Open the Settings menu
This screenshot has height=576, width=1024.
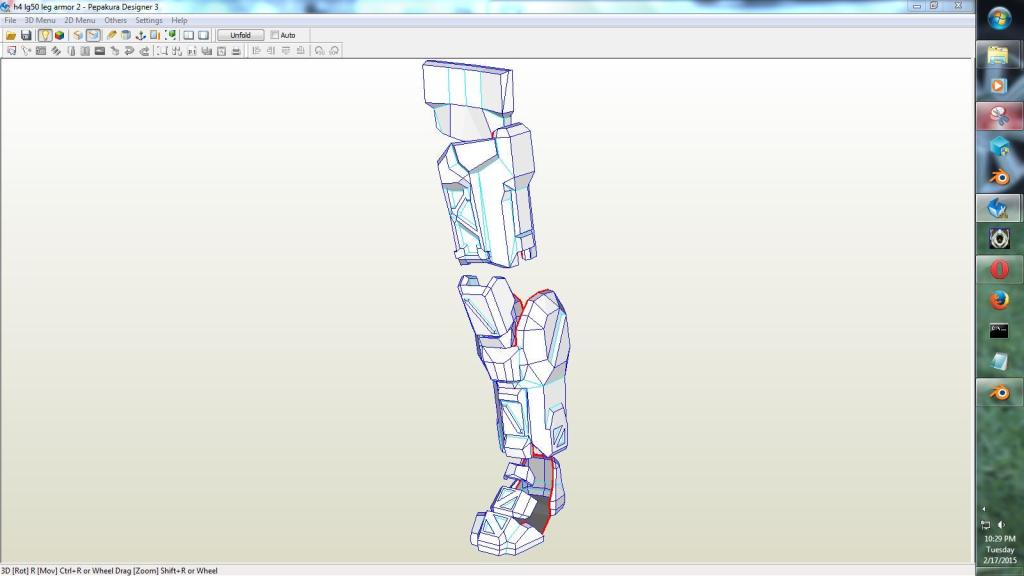(149, 20)
